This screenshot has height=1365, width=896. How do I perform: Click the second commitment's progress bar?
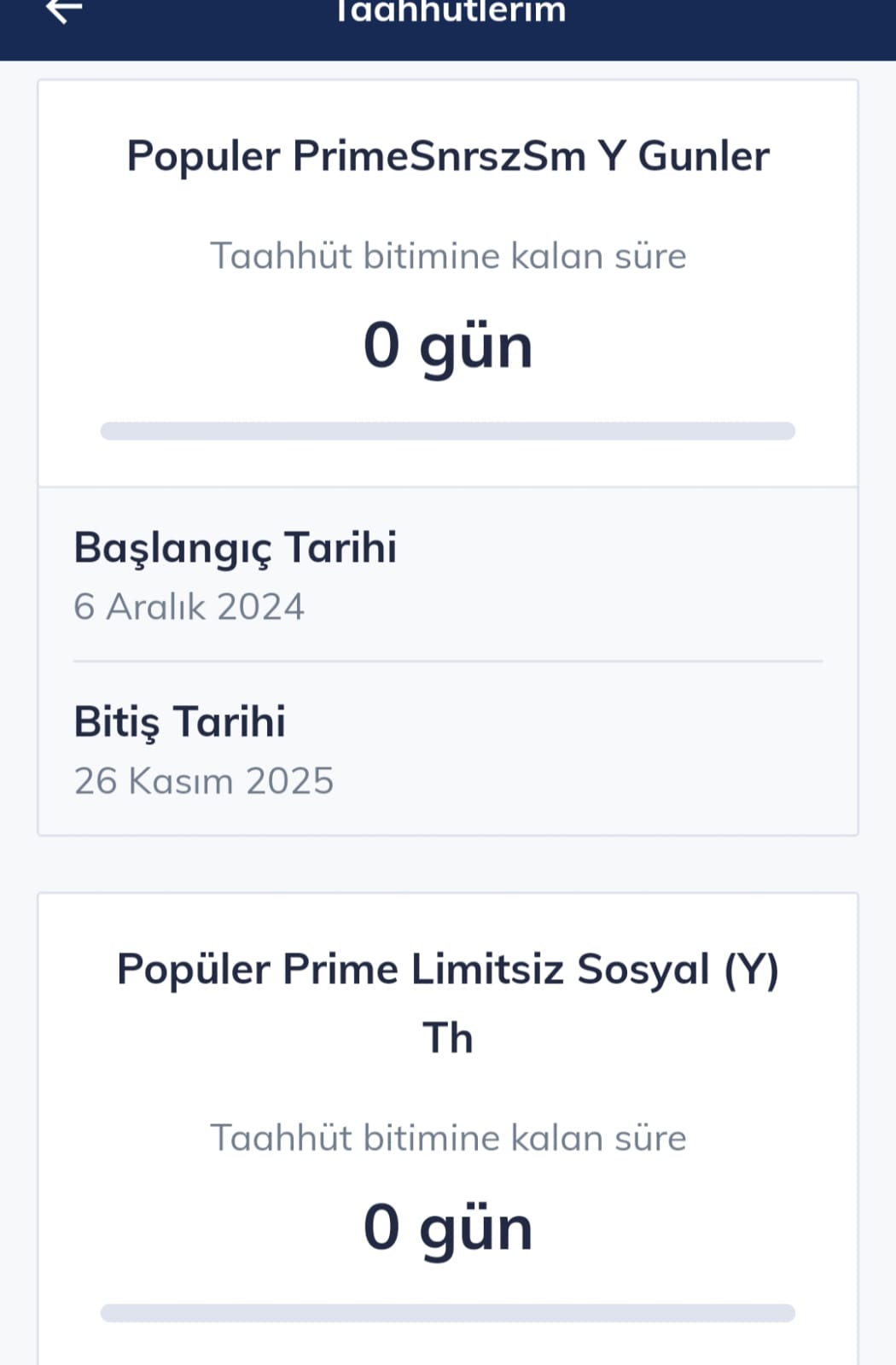[x=448, y=1313]
